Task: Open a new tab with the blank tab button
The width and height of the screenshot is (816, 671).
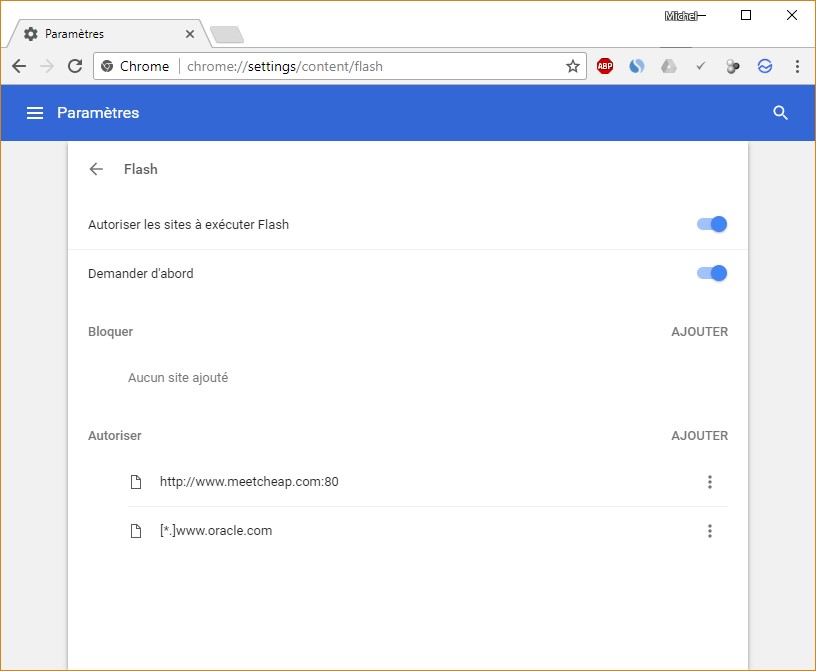Action: (x=227, y=35)
